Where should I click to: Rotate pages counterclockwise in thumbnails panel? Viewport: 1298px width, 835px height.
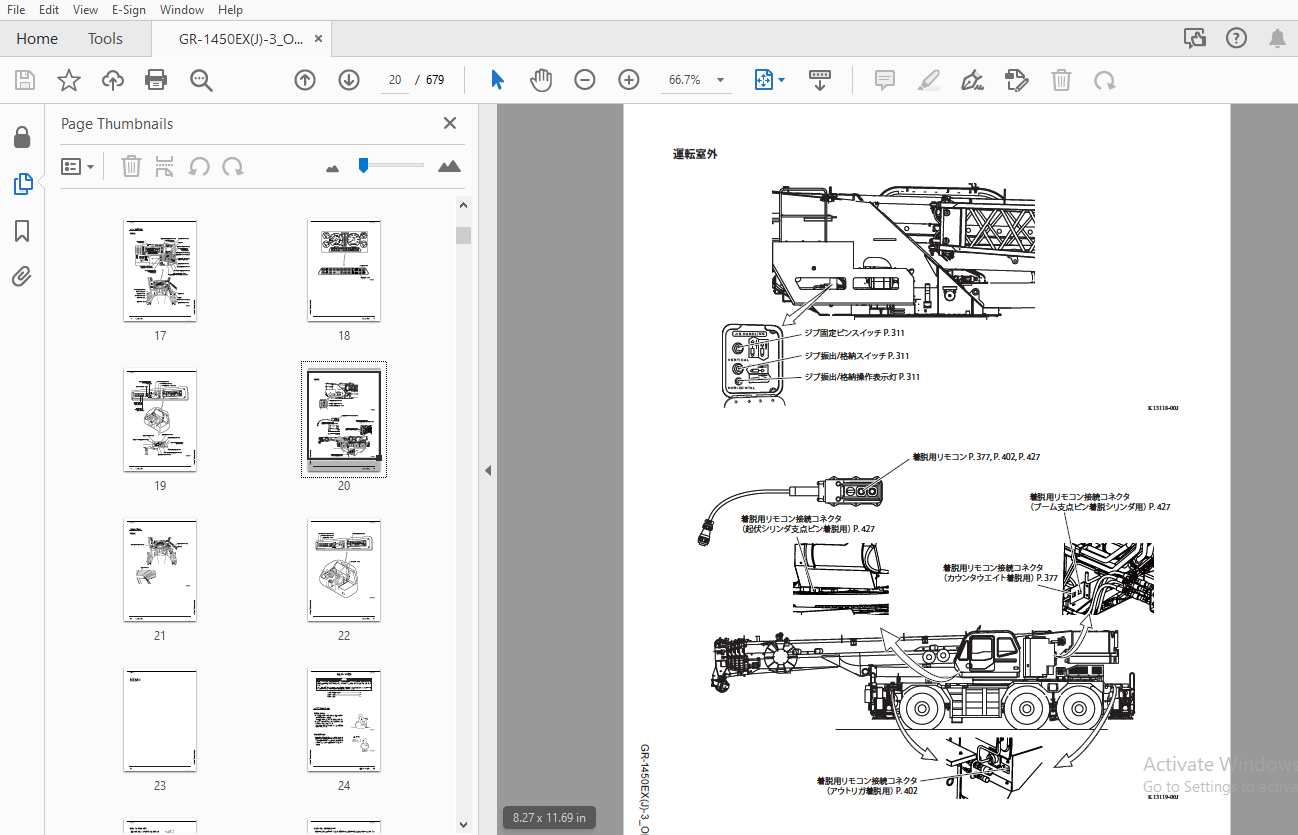pyautogui.click(x=199, y=166)
